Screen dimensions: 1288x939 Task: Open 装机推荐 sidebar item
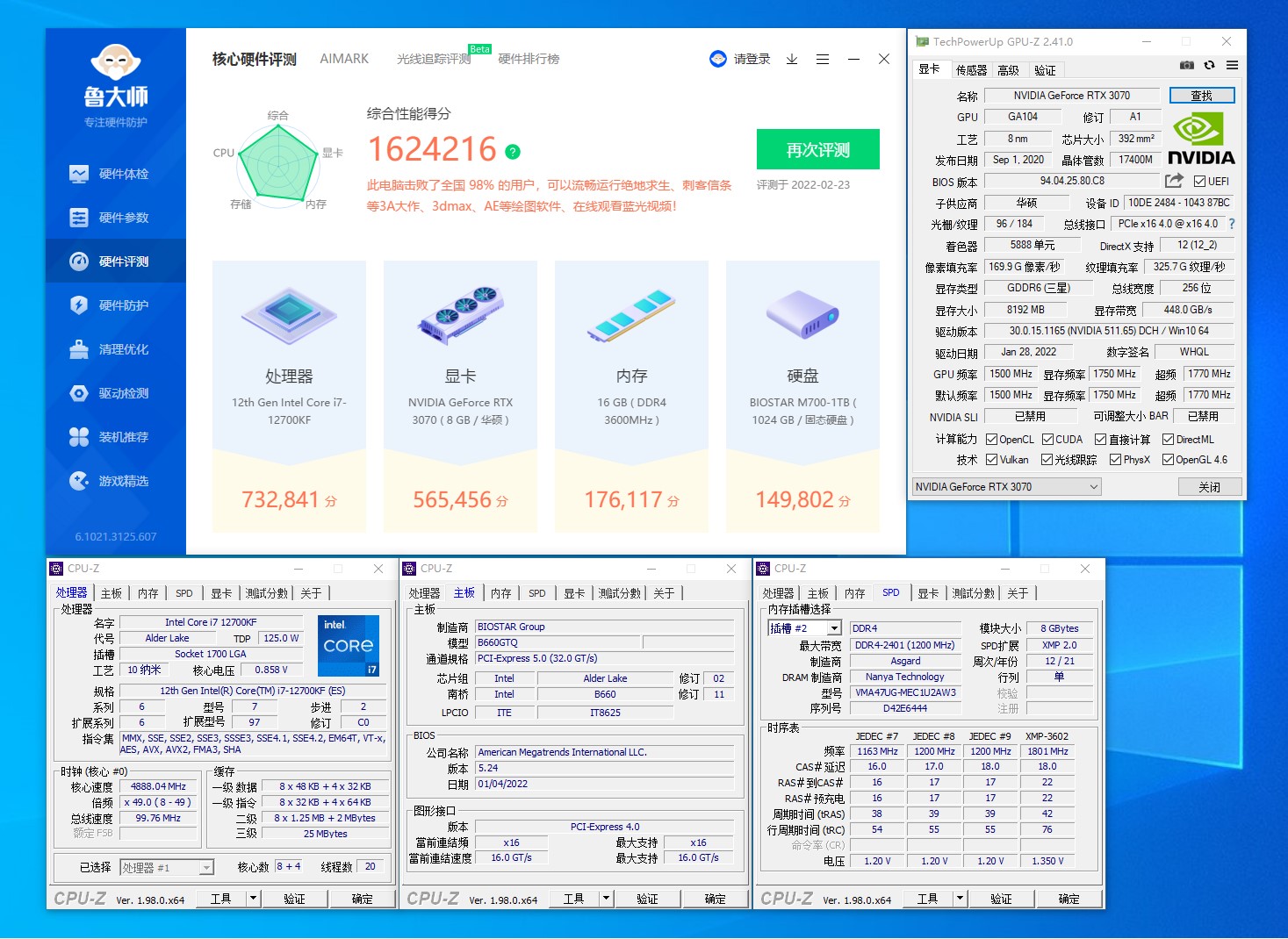[115, 437]
